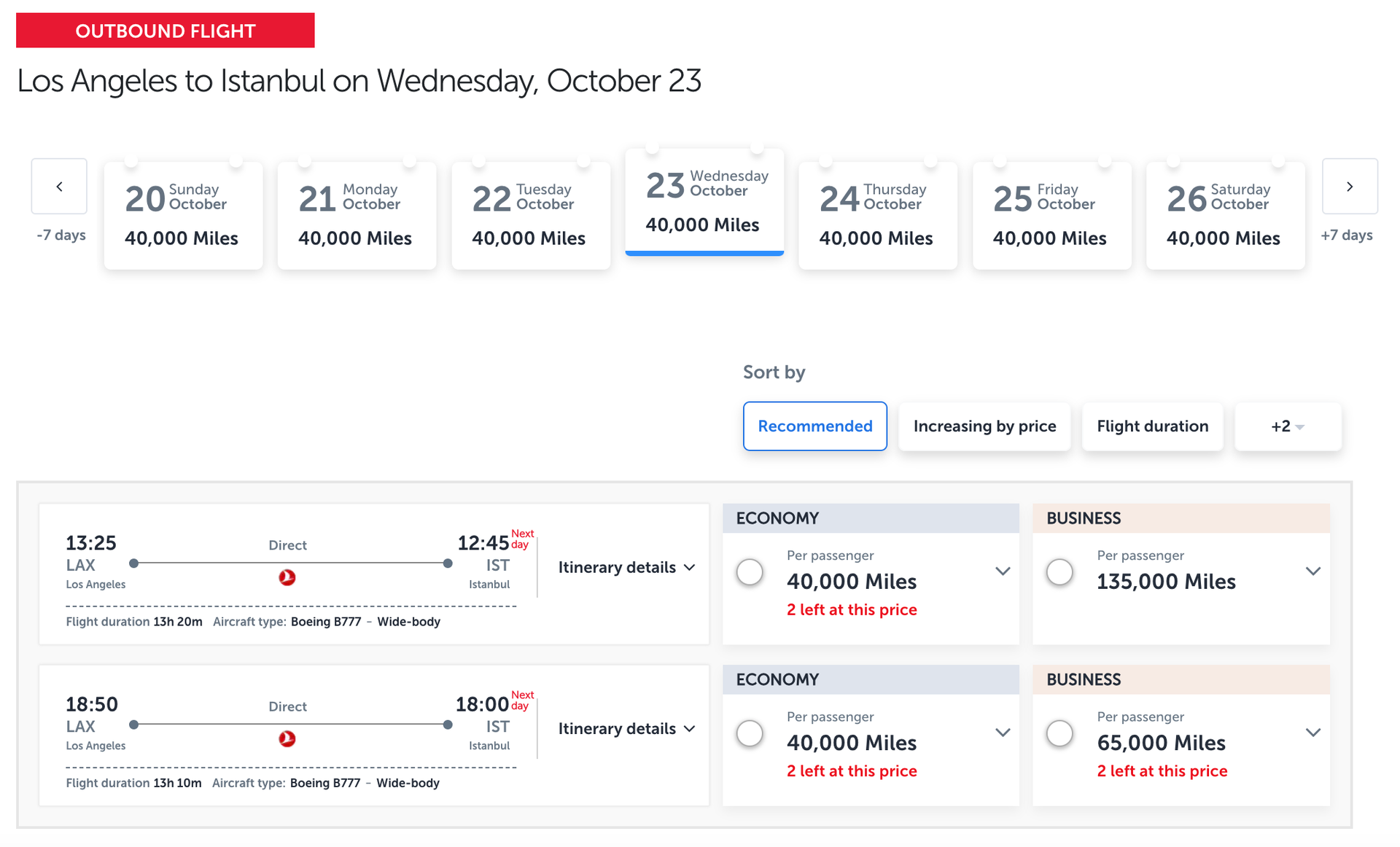1400x847 pixels.
Task: Select Business fare of 65,000 Miles
Action: click(x=1059, y=733)
